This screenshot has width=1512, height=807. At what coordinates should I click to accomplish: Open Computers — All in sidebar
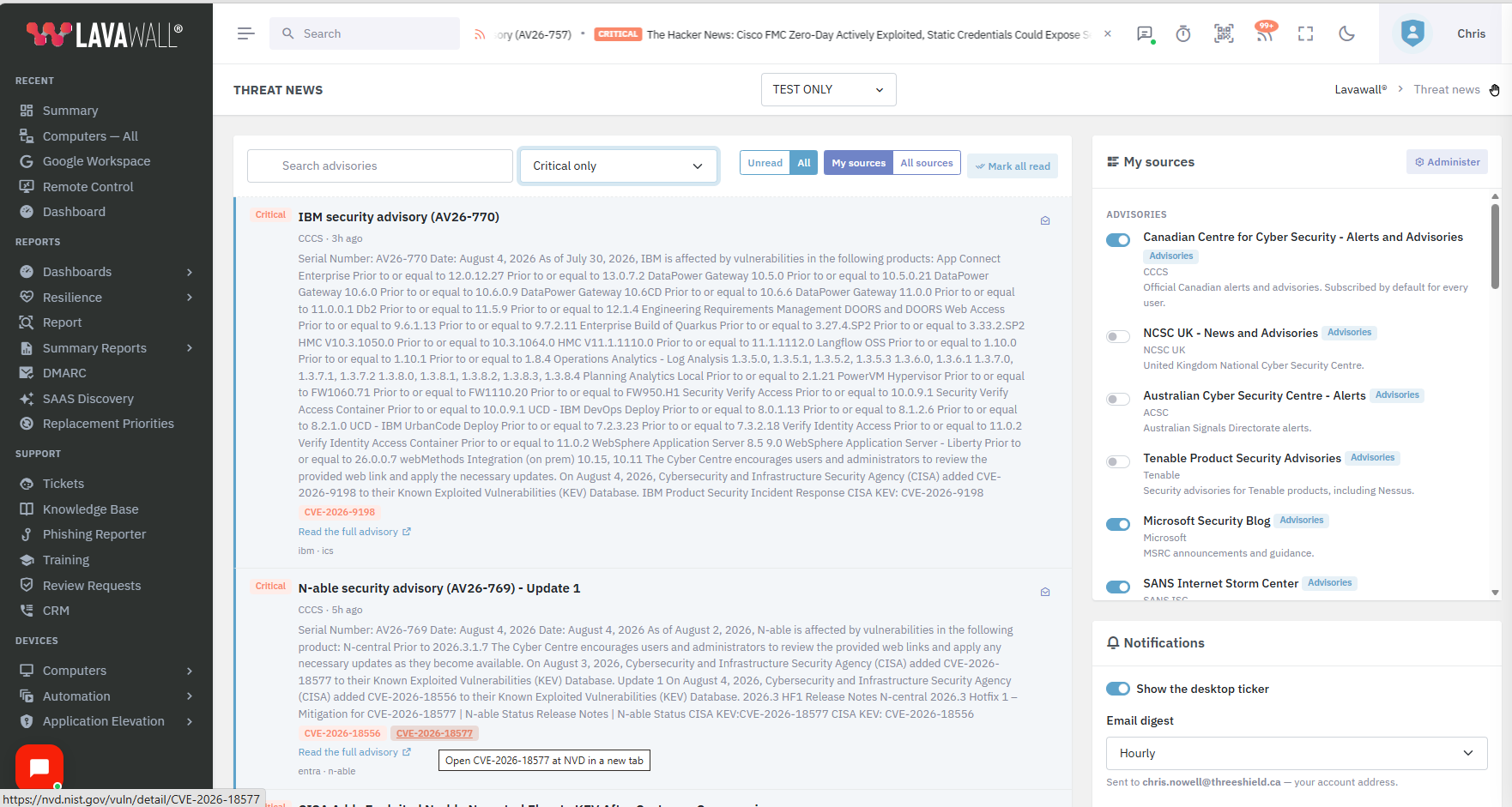coord(90,136)
